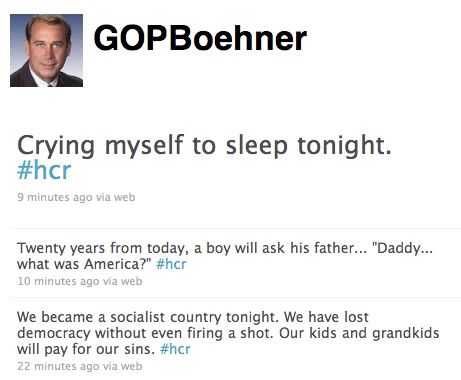461x380 pixels.
Task: Open the '9 minutes ago' timestamp
Action: point(55,197)
